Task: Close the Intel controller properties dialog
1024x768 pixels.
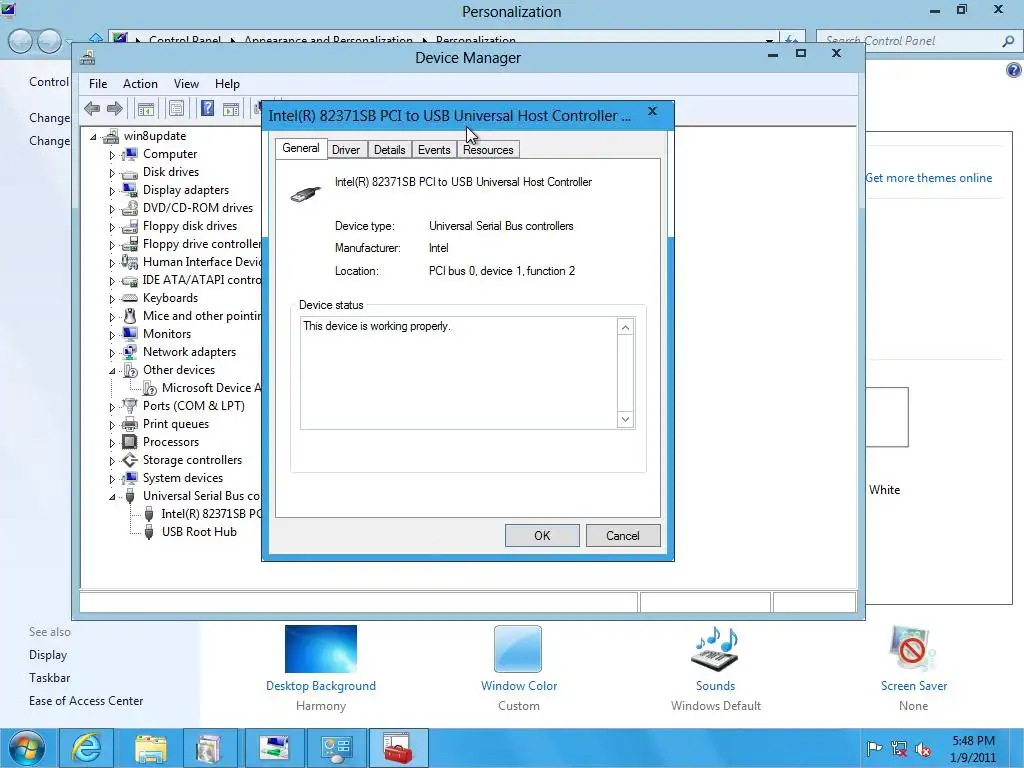Action: pyautogui.click(x=652, y=111)
